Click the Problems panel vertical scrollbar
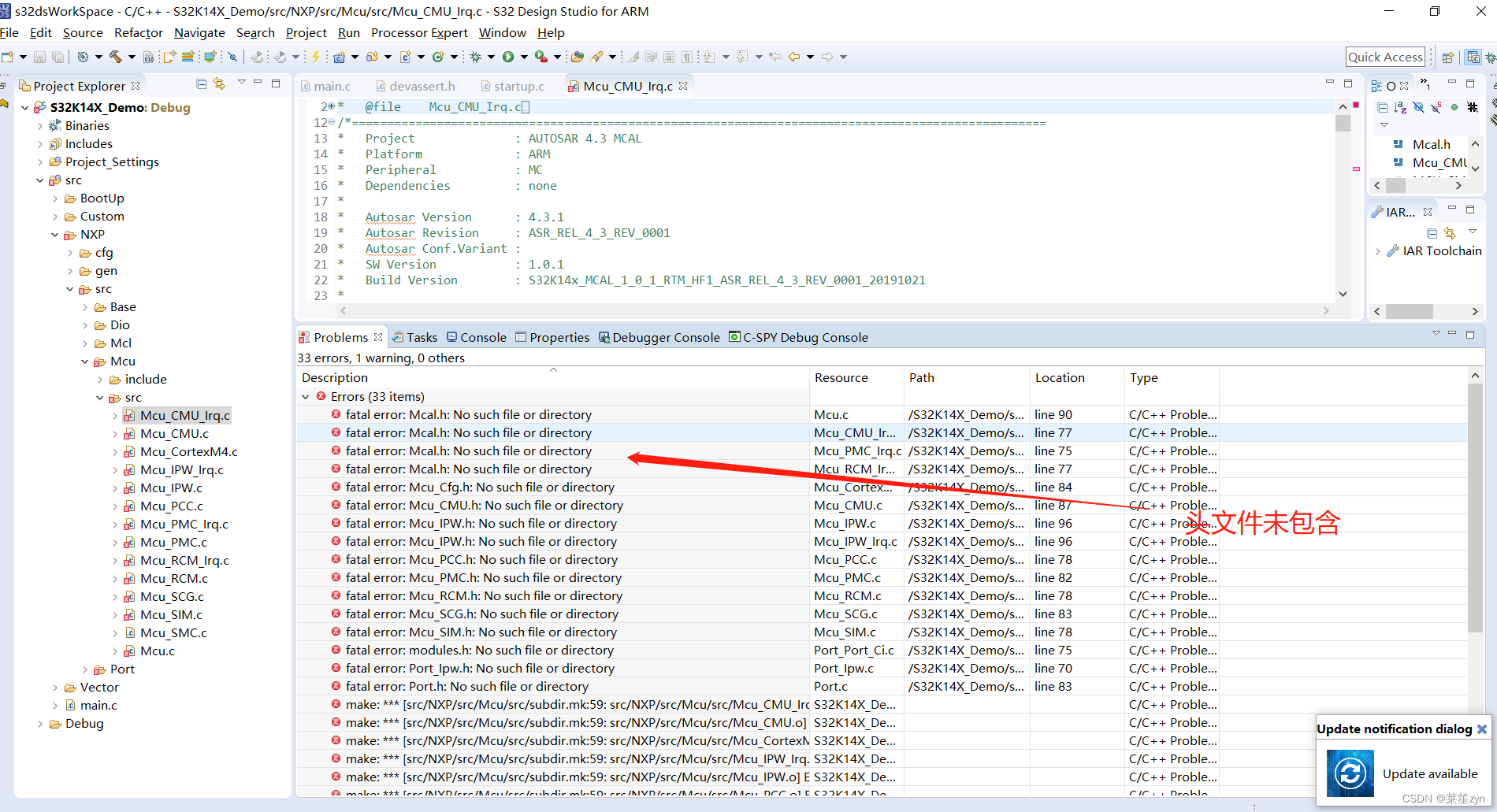This screenshot has height=812, width=1497. (1475, 510)
